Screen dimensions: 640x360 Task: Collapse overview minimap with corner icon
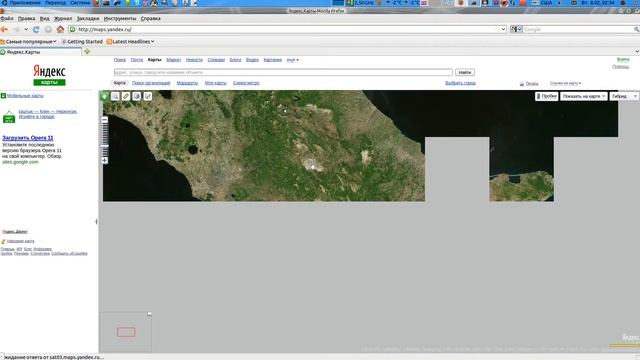149,314
